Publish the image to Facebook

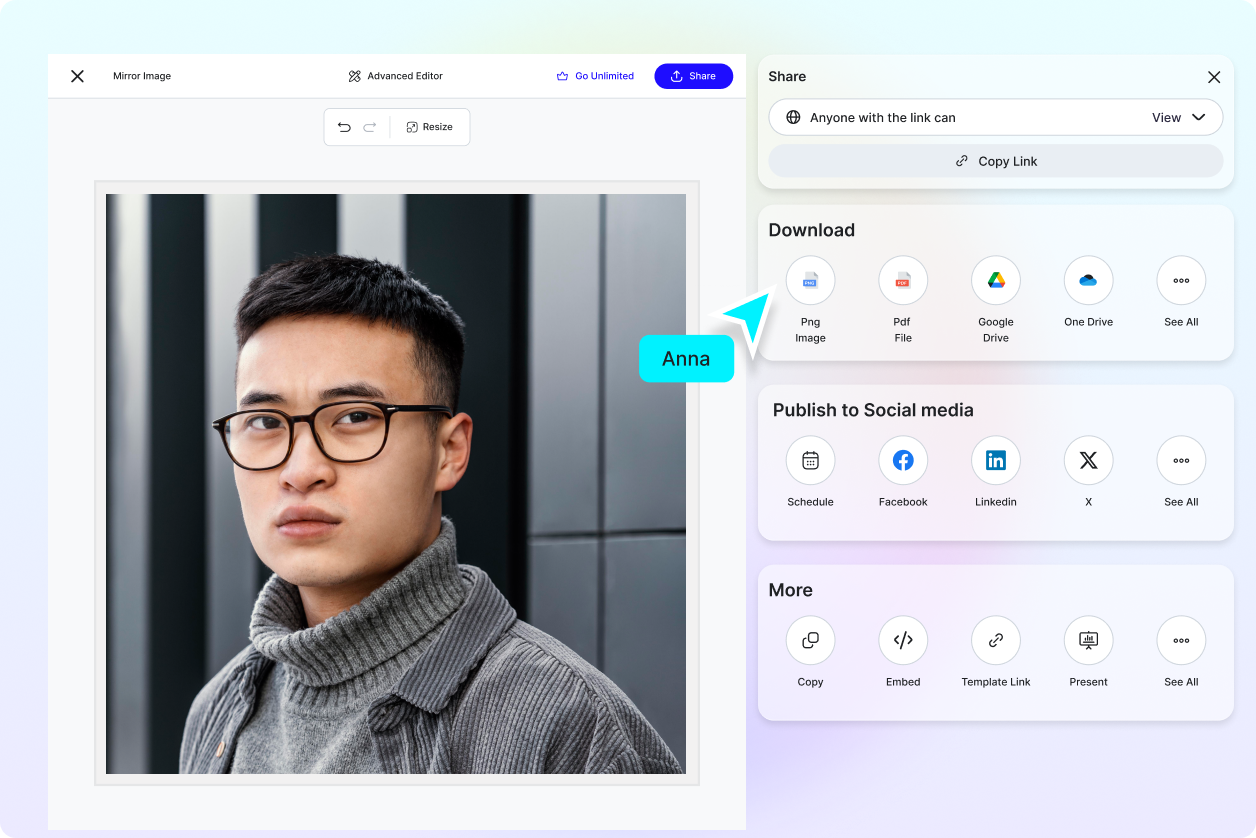(x=902, y=460)
